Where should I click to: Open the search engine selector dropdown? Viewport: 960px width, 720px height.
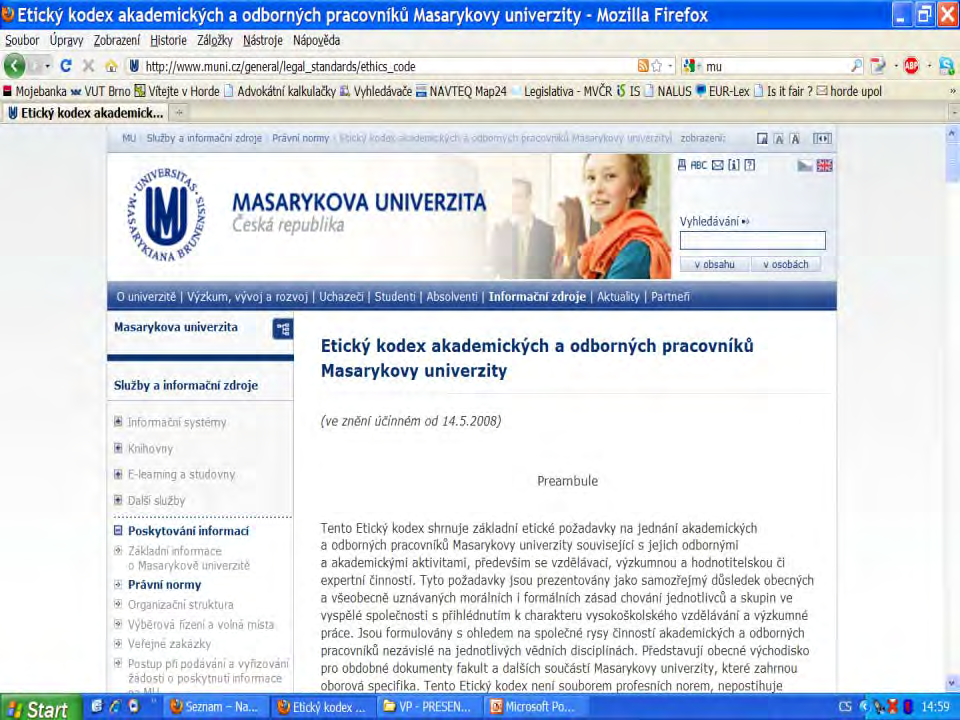tap(692, 66)
